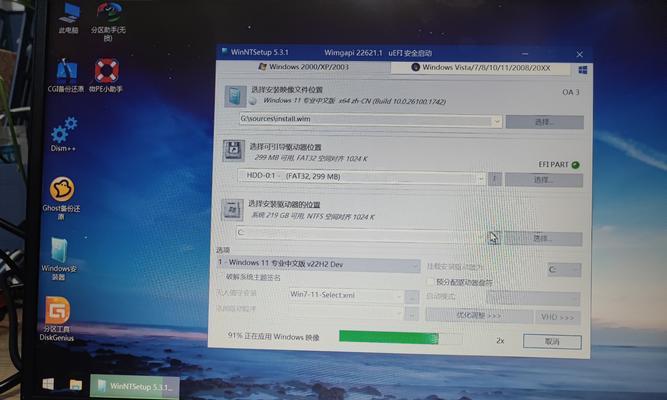Click the OA 3 label
667x400 pixels.
pos(571,92)
